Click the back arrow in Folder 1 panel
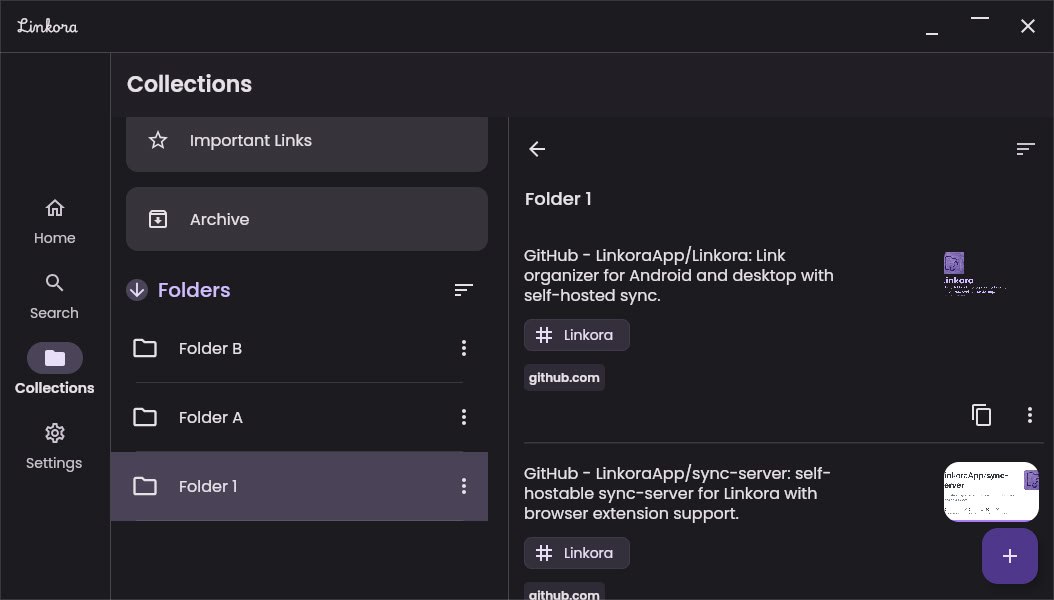 pos(537,149)
